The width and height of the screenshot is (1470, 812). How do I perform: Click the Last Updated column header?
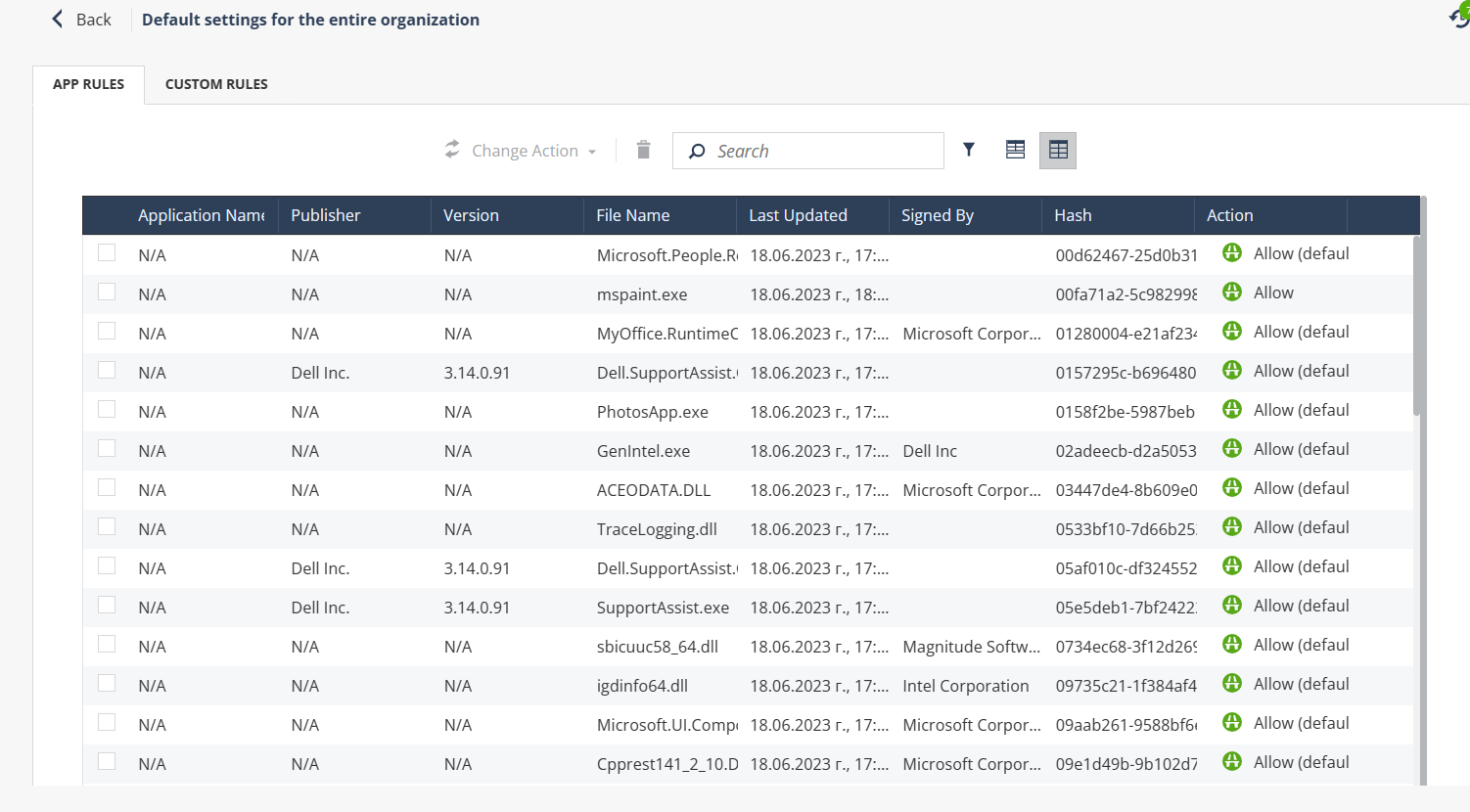798,215
